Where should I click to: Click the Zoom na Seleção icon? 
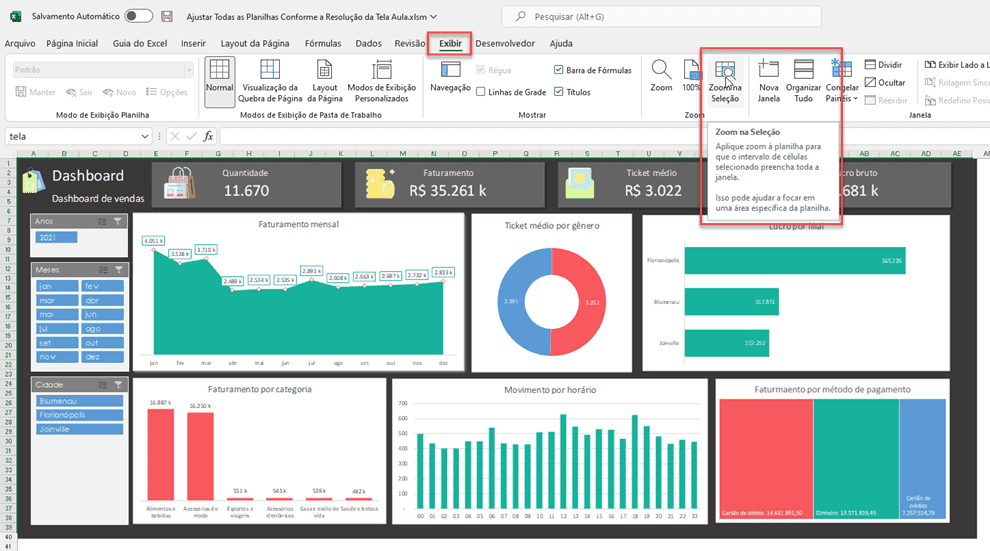point(725,72)
